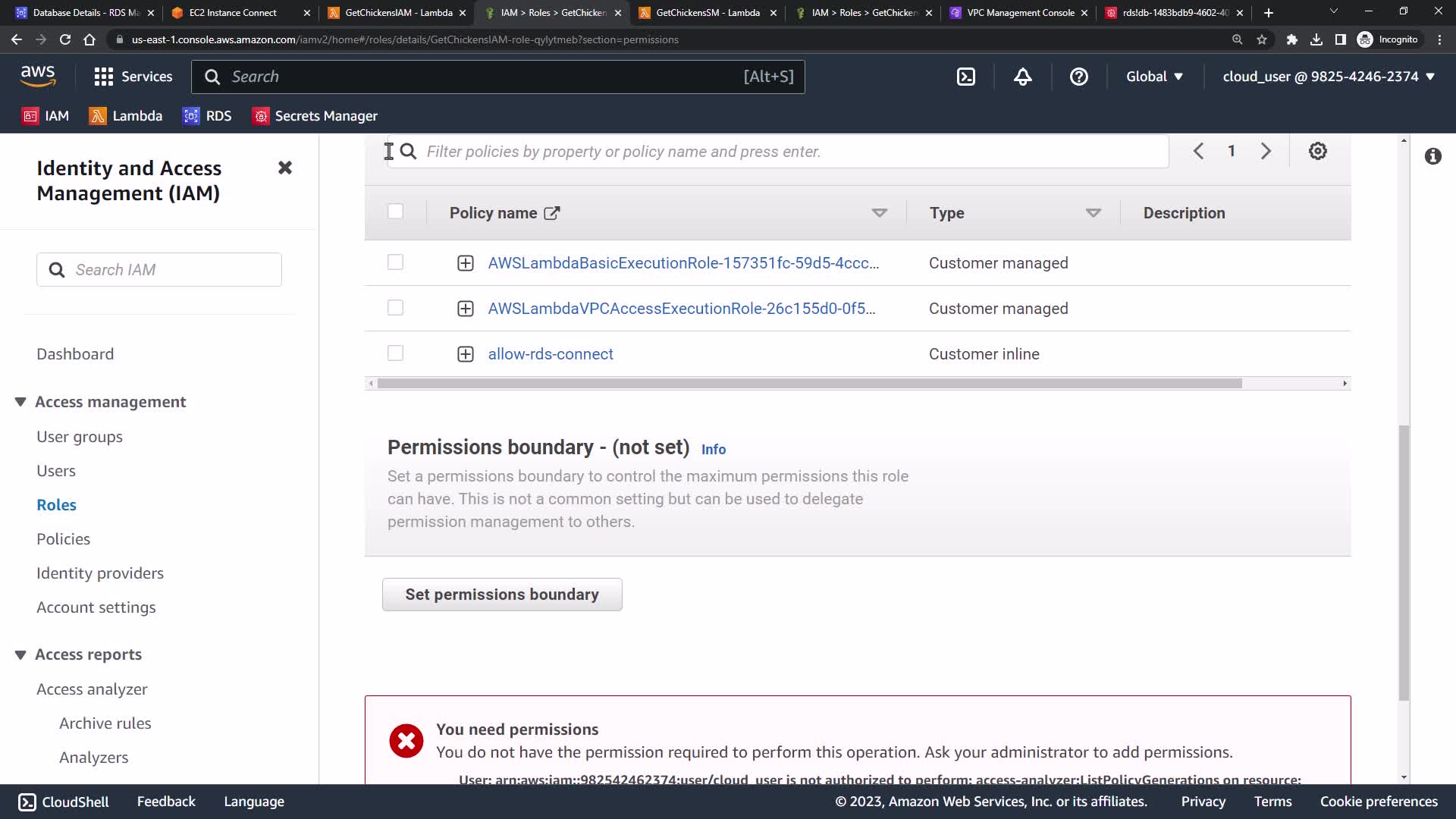Switch to the GetChickensSM Lambda tab
This screenshot has width=1456, height=819.
[707, 13]
